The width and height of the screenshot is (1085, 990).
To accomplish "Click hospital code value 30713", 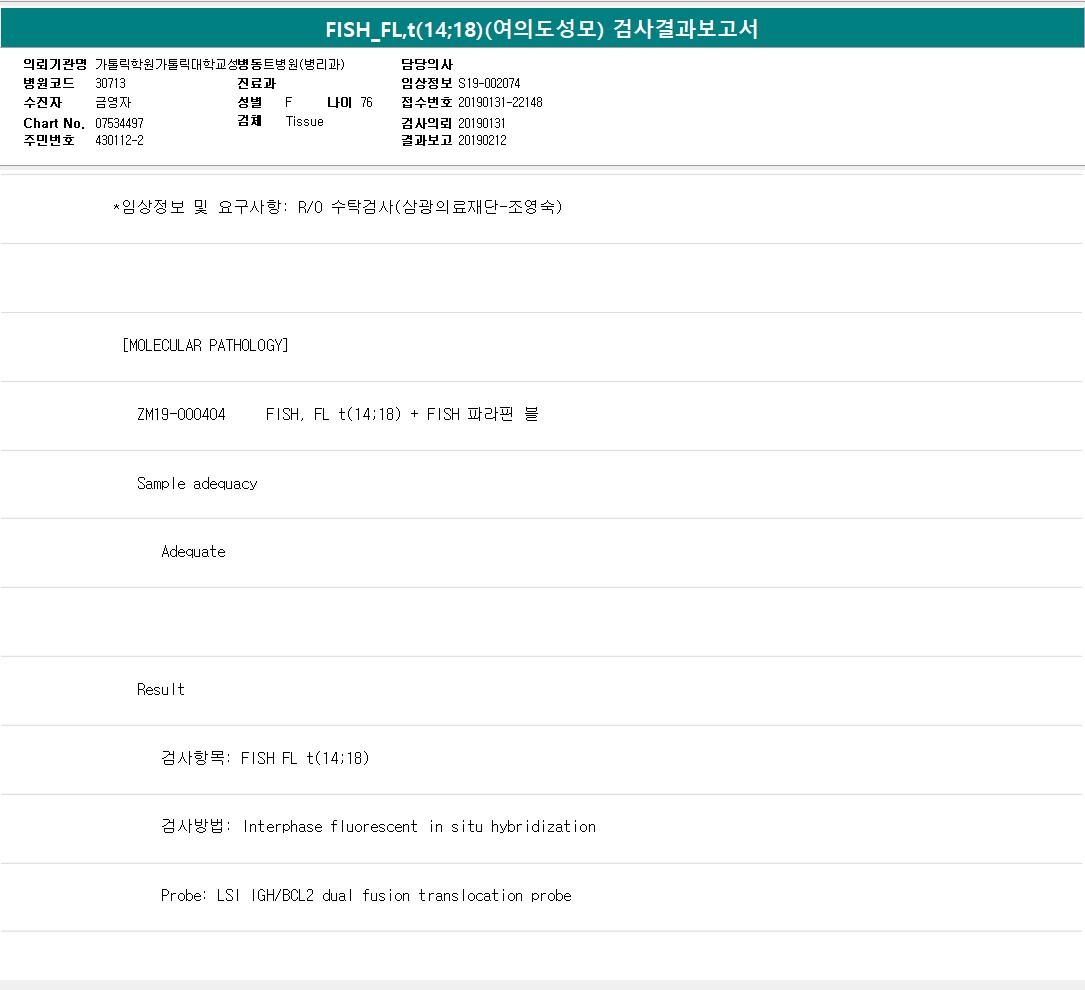I will pos(111,83).
